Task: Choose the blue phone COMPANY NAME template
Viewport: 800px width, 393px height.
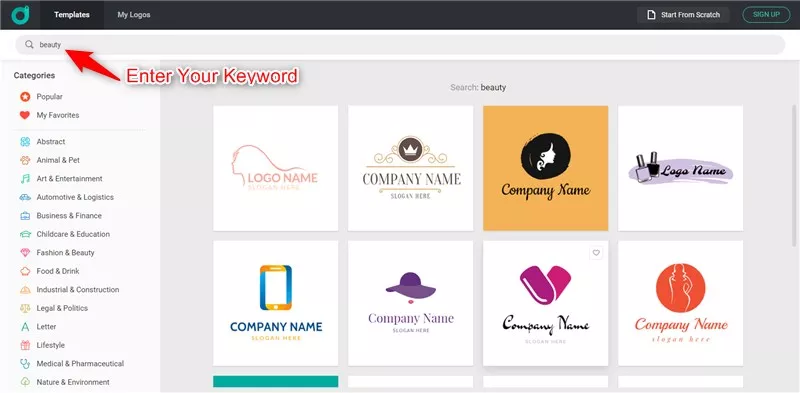Action: (276, 303)
